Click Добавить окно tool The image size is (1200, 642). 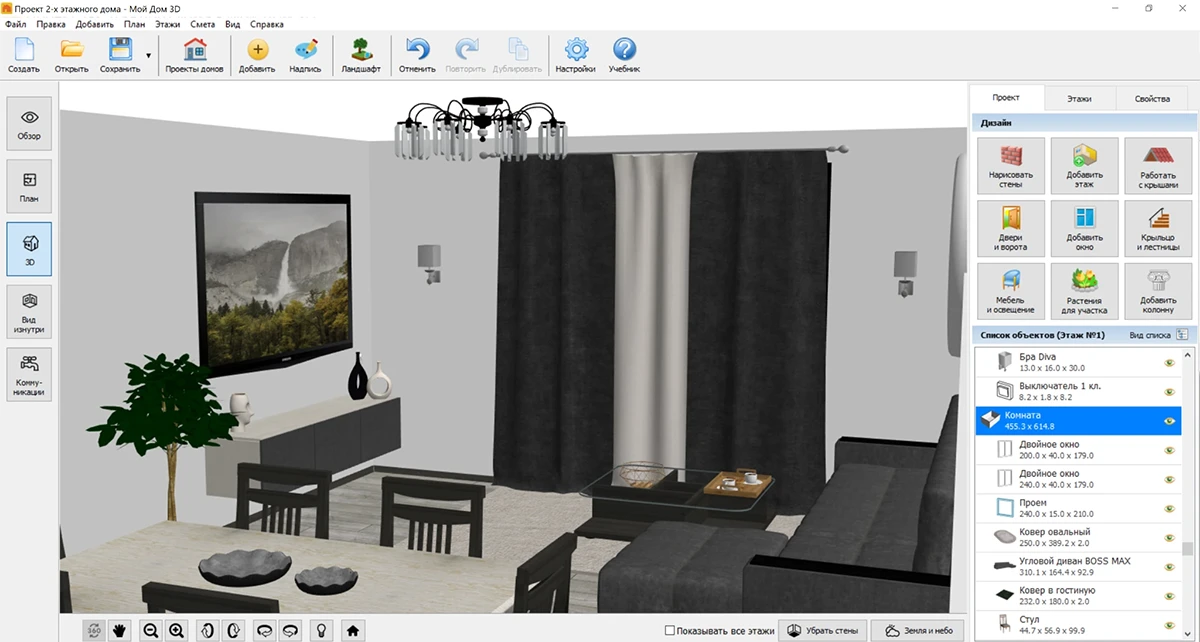pyautogui.click(x=1085, y=228)
